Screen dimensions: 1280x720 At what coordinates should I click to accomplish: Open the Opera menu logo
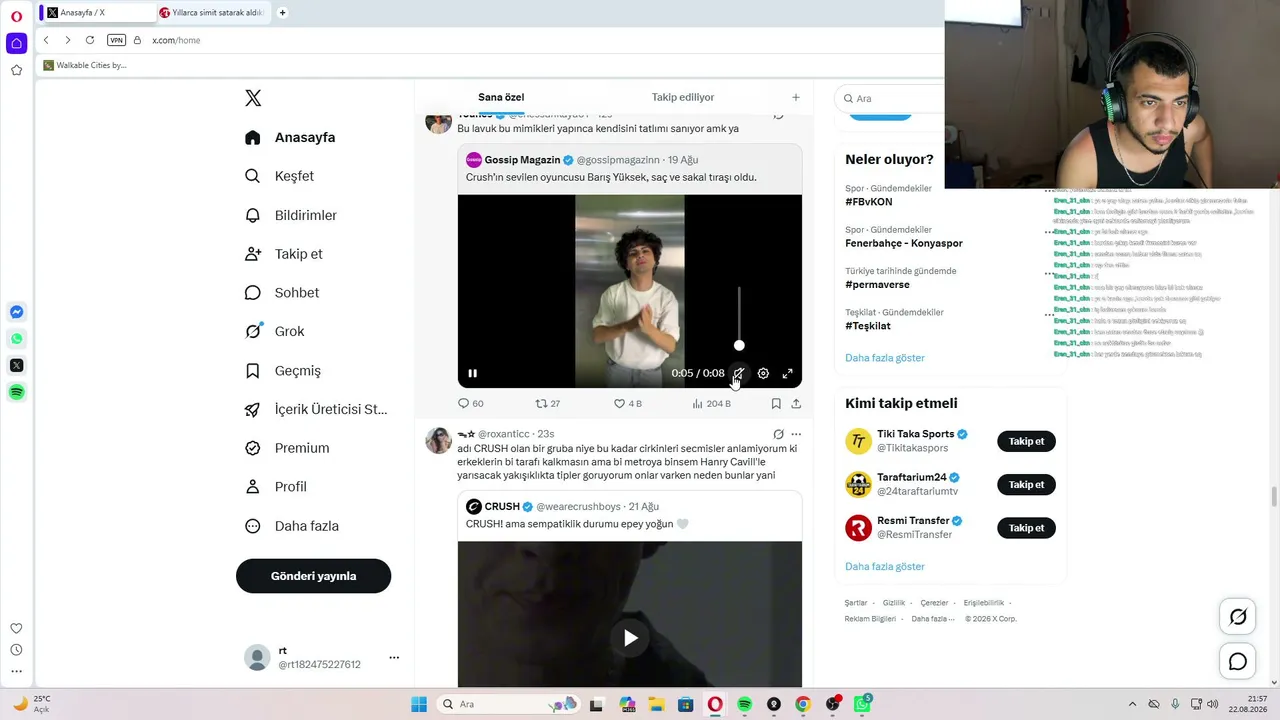tap(16, 16)
